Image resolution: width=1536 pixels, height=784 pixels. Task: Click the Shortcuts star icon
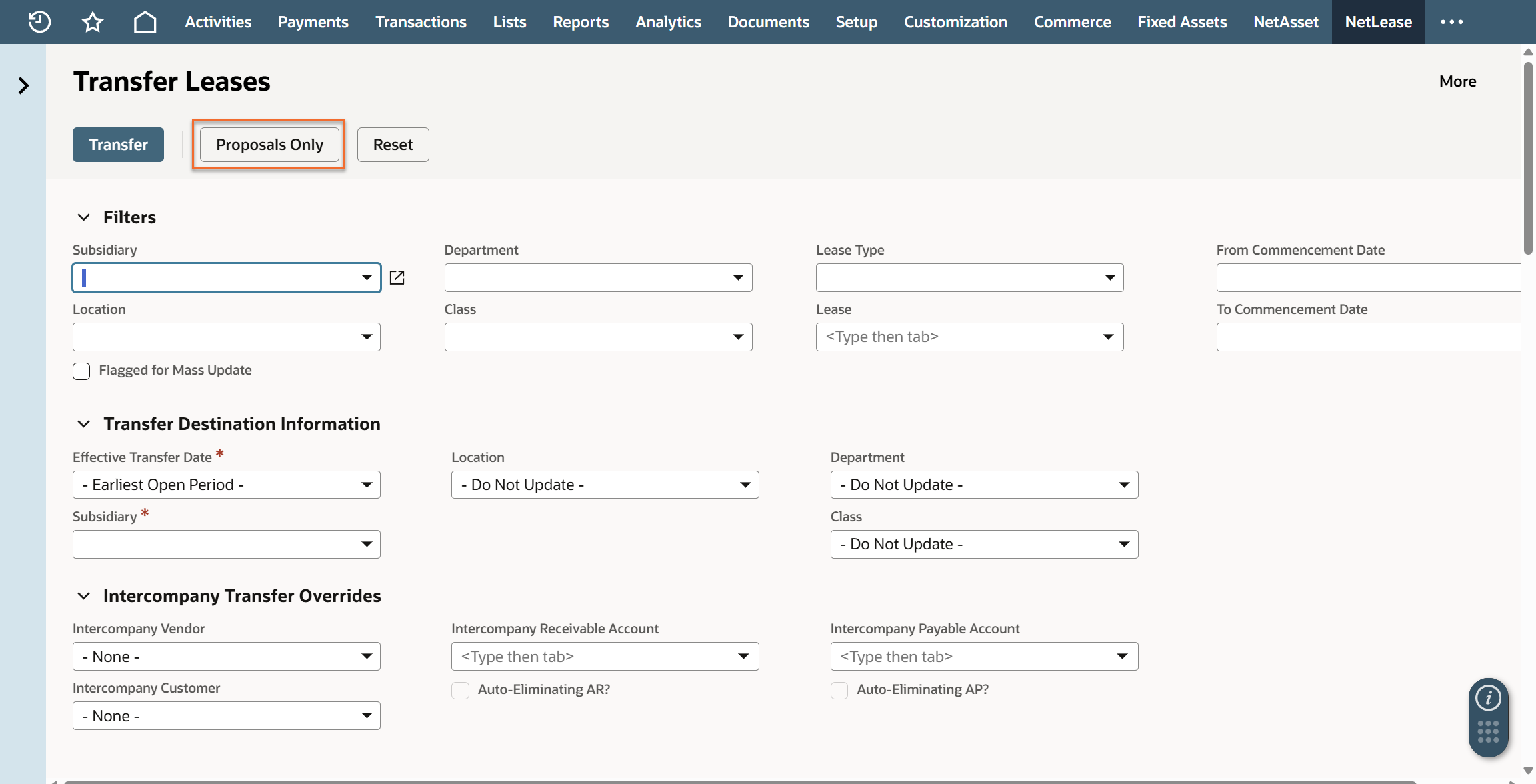coord(93,22)
